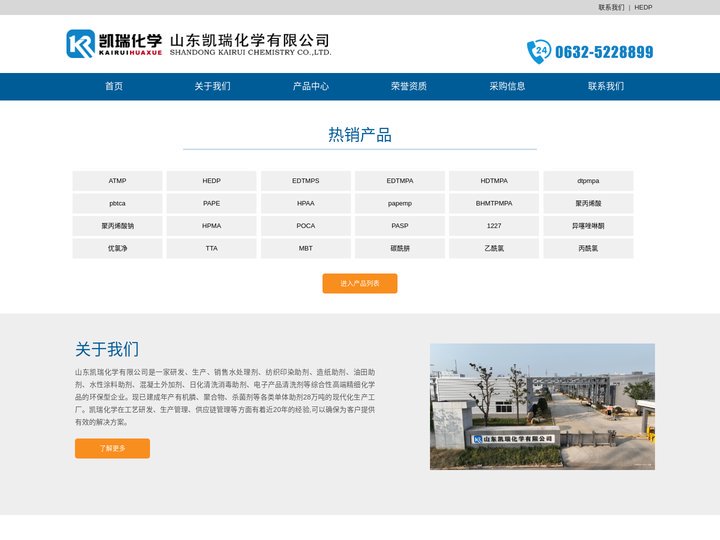Go to 首页 in the navigation bar
The height and width of the screenshot is (540, 720).
(x=114, y=86)
